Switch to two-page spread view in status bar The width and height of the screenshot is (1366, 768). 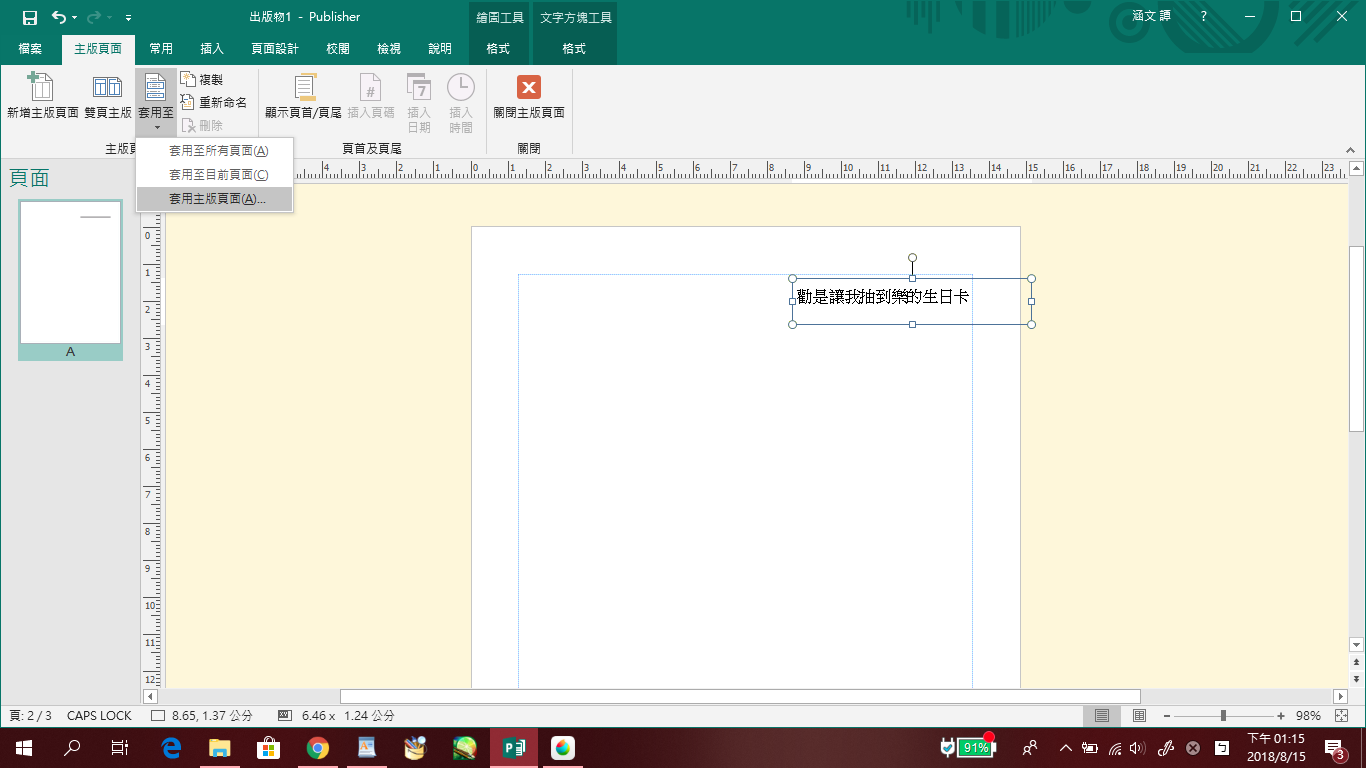pyautogui.click(x=1139, y=716)
